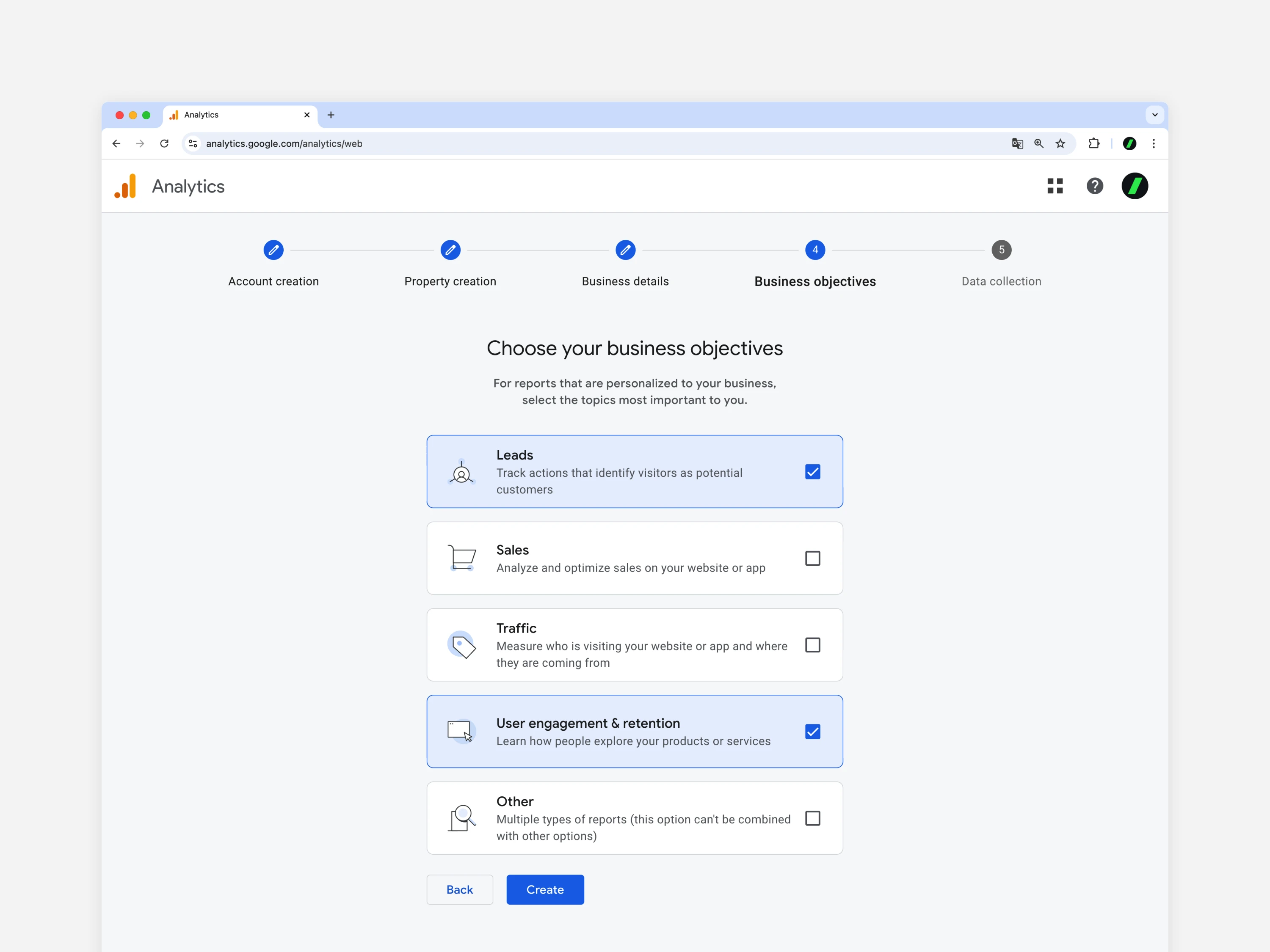This screenshot has width=1270, height=952.
Task: Click the step 4 circle indicator
Action: [x=815, y=250]
